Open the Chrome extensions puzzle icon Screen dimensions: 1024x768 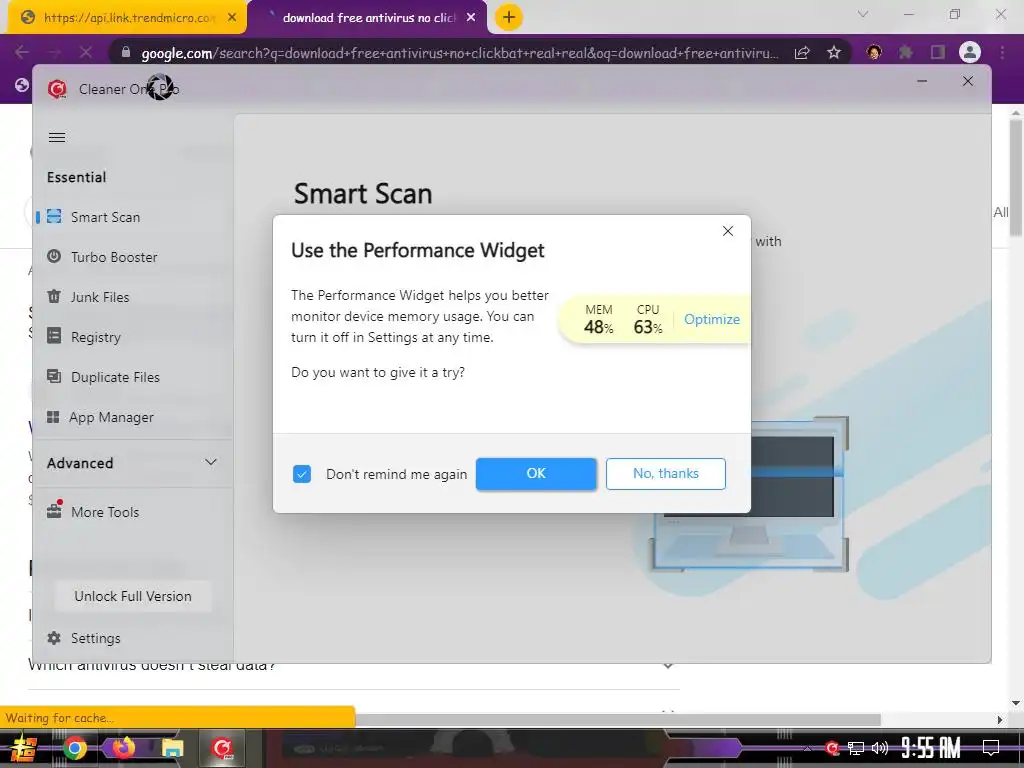pos(905,52)
